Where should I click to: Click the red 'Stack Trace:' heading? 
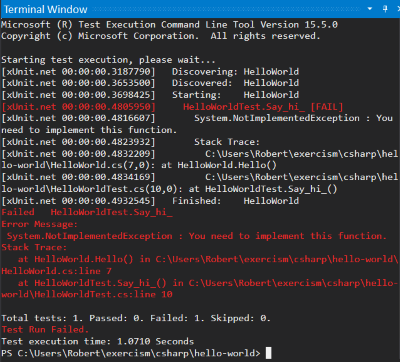[34, 247]
